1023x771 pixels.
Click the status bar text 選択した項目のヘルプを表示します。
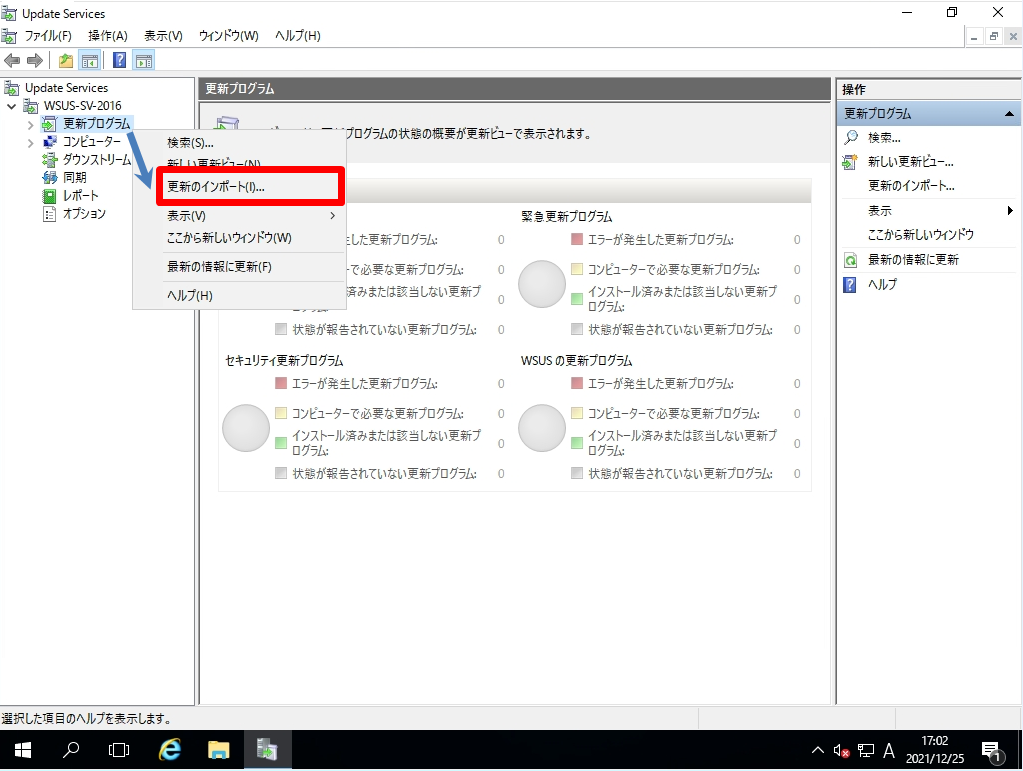point(87,719)
